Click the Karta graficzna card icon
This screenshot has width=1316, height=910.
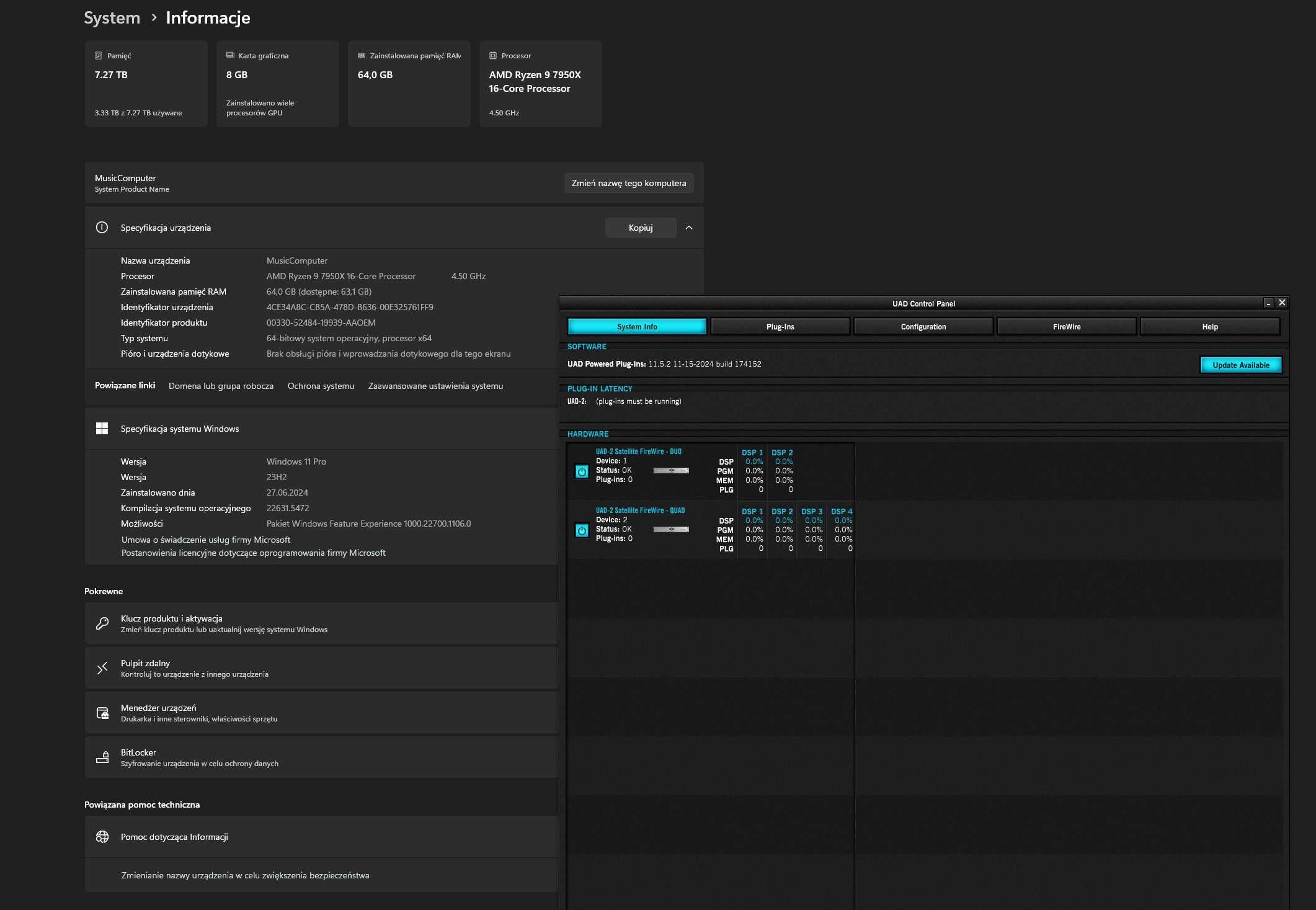[x=230, y=55]
